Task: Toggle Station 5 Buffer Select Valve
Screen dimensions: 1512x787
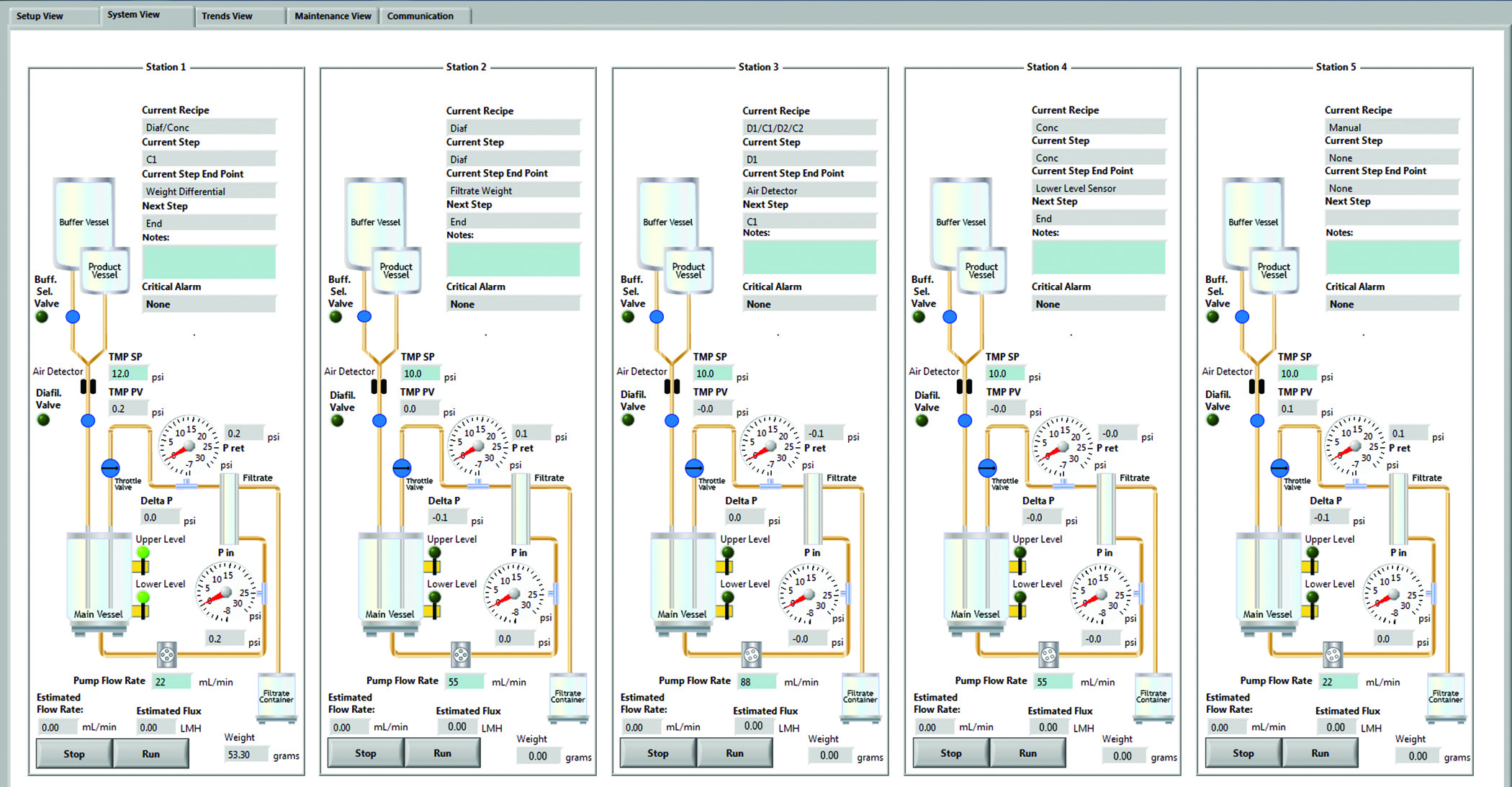Action: (1242, 316)
